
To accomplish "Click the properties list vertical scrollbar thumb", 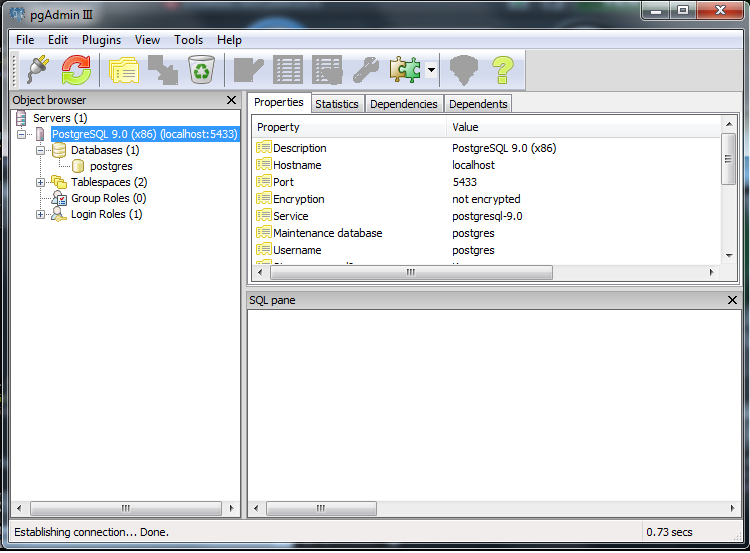I will 728,159.
